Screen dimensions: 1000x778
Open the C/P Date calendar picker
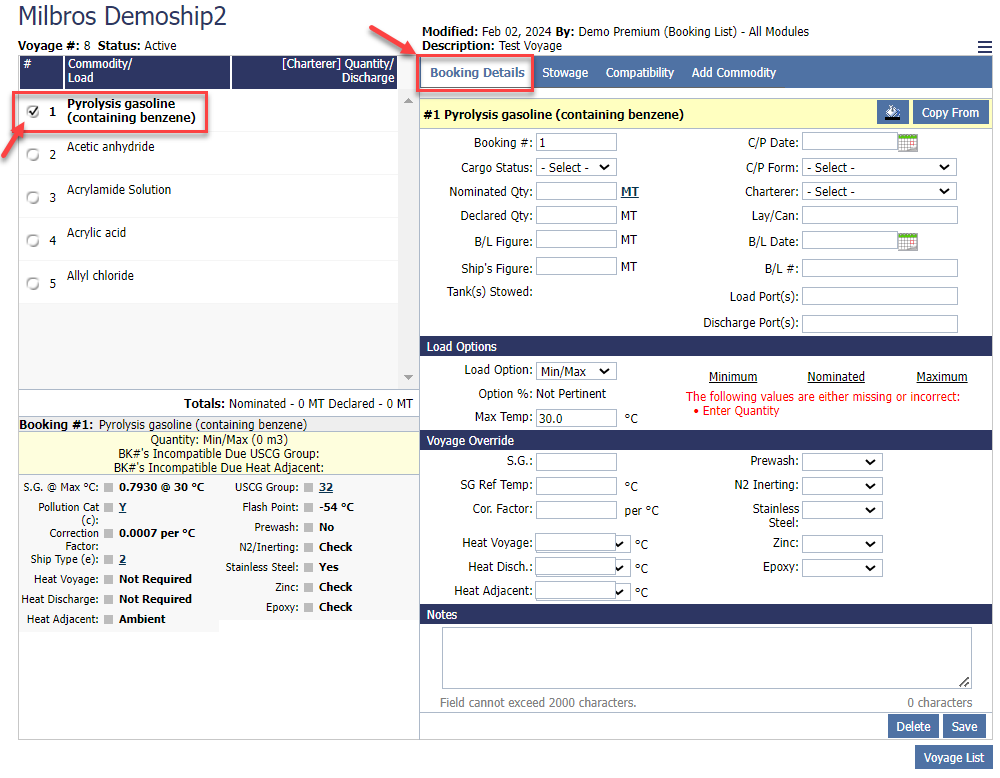(x=907, y=143)
